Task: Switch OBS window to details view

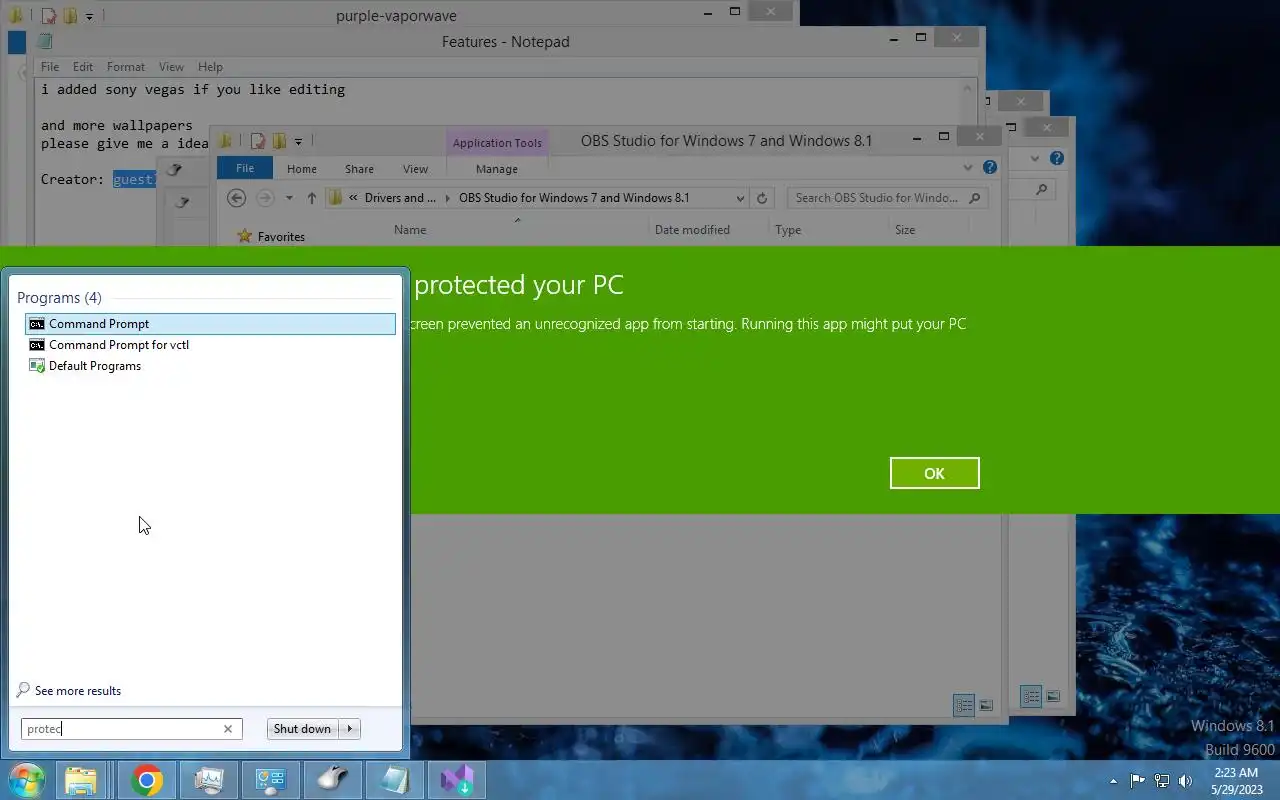Action: pyautogui.click(x=964, y=705)
